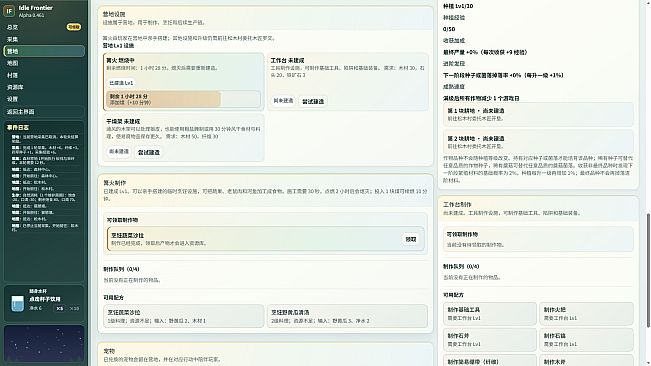Select the 第 2 块耕地 farmland plot card

pos(538,142)
